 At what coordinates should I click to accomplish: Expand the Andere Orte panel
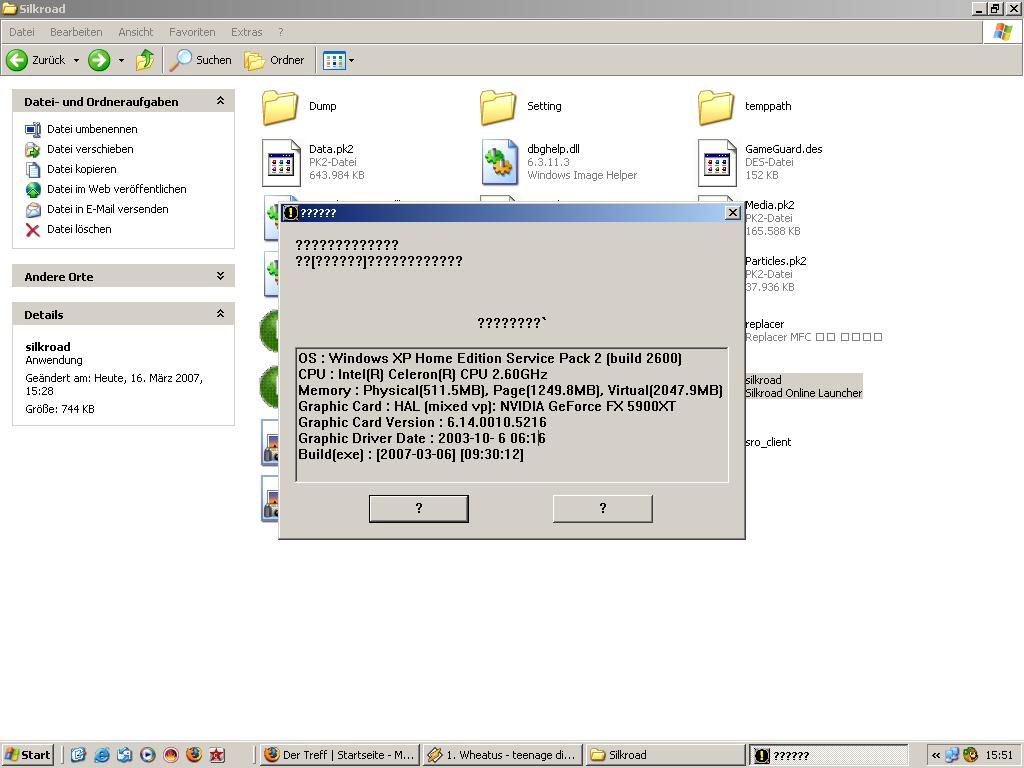click(220, 276)
